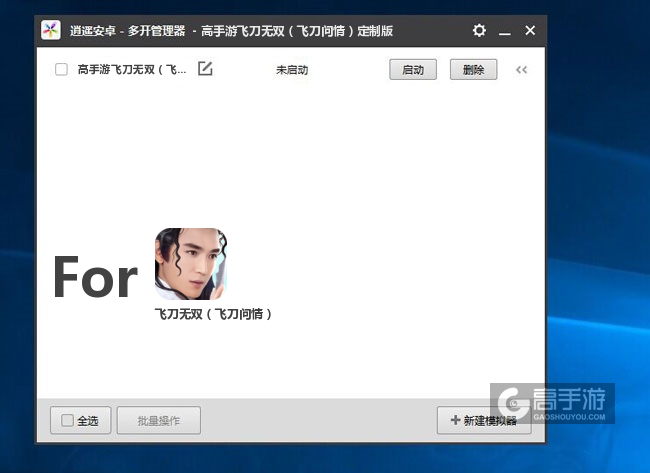Screen dimensions: 650x473
Task: Collapse the row with double-chevron arrows
Action: pyautogui.click(x=521, y=70)
